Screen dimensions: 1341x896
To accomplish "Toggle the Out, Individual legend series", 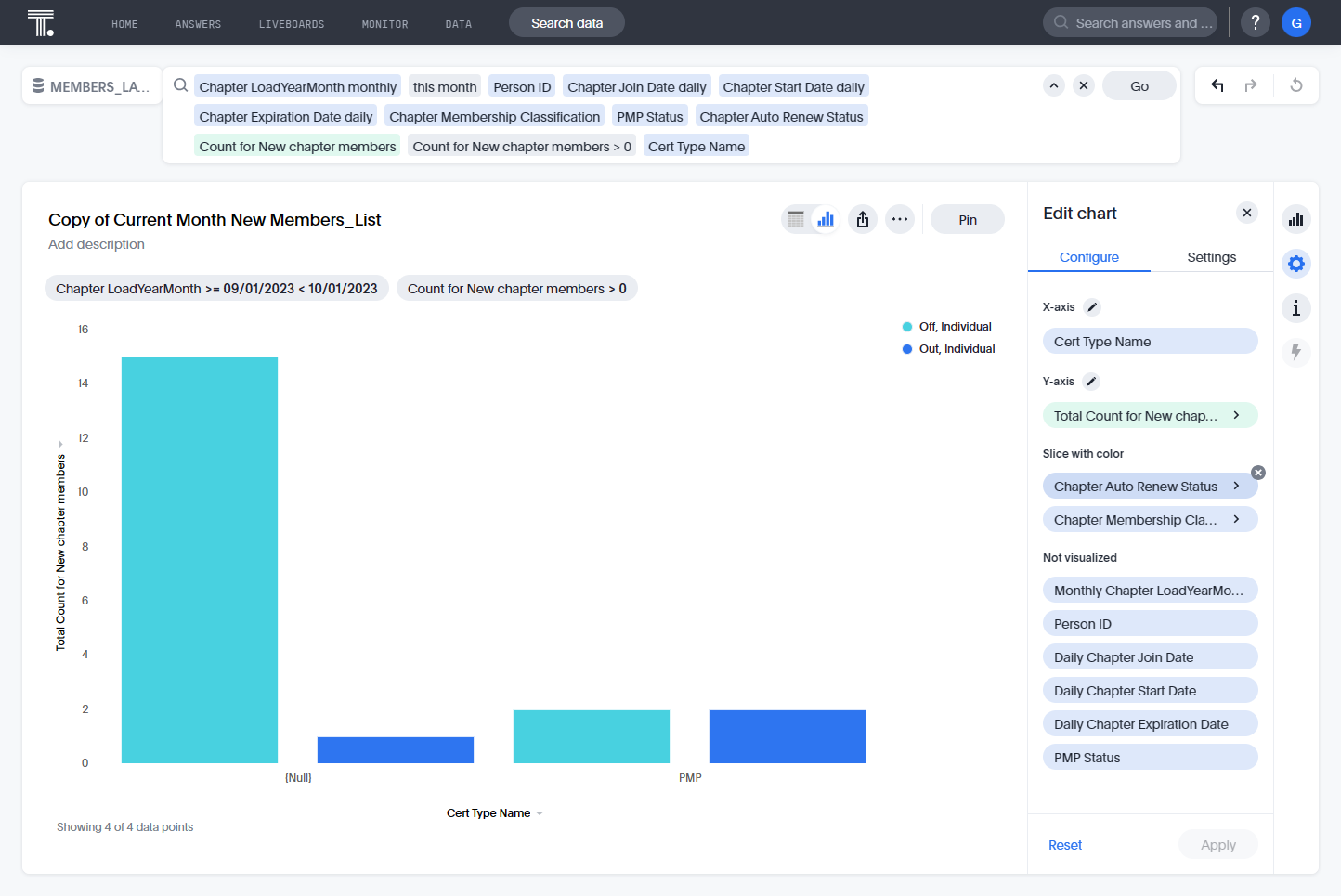I will pyautogui.click(x=948, y=349).
